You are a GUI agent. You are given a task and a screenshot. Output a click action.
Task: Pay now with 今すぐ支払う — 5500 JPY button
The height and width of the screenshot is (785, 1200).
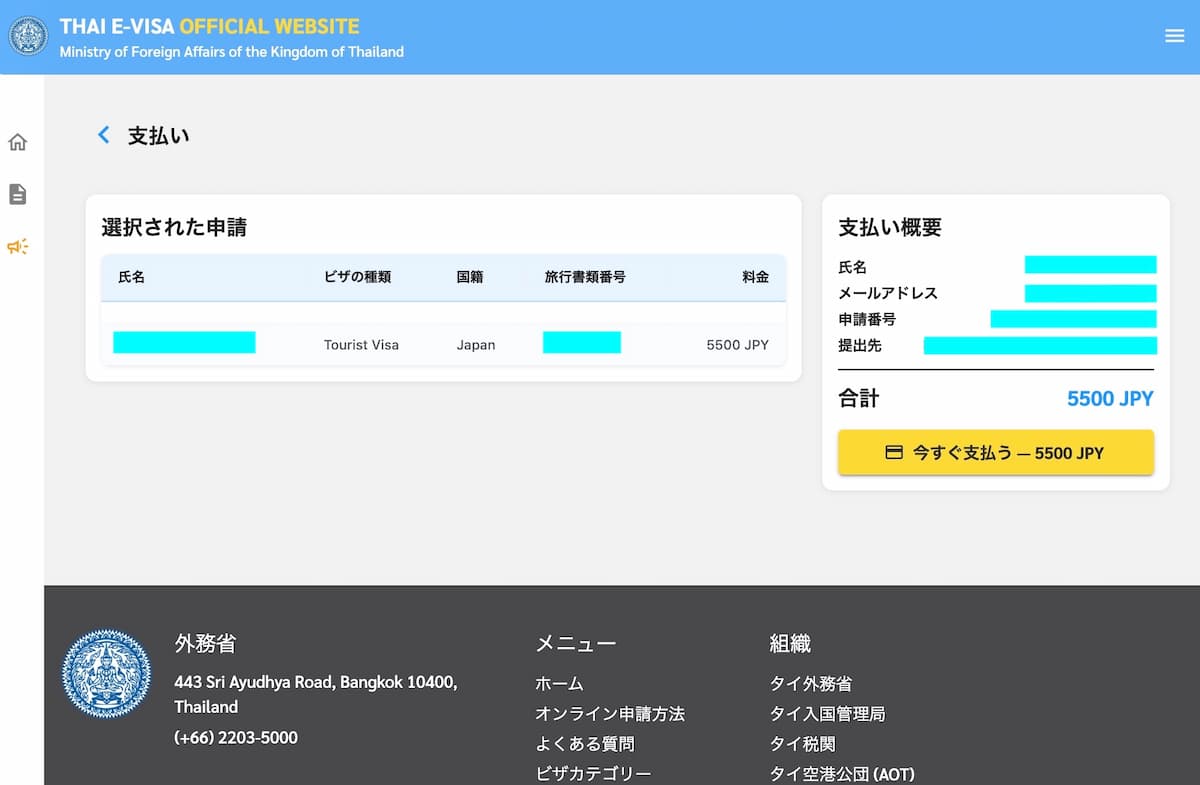pyautogui.click(x=996, y=453)
